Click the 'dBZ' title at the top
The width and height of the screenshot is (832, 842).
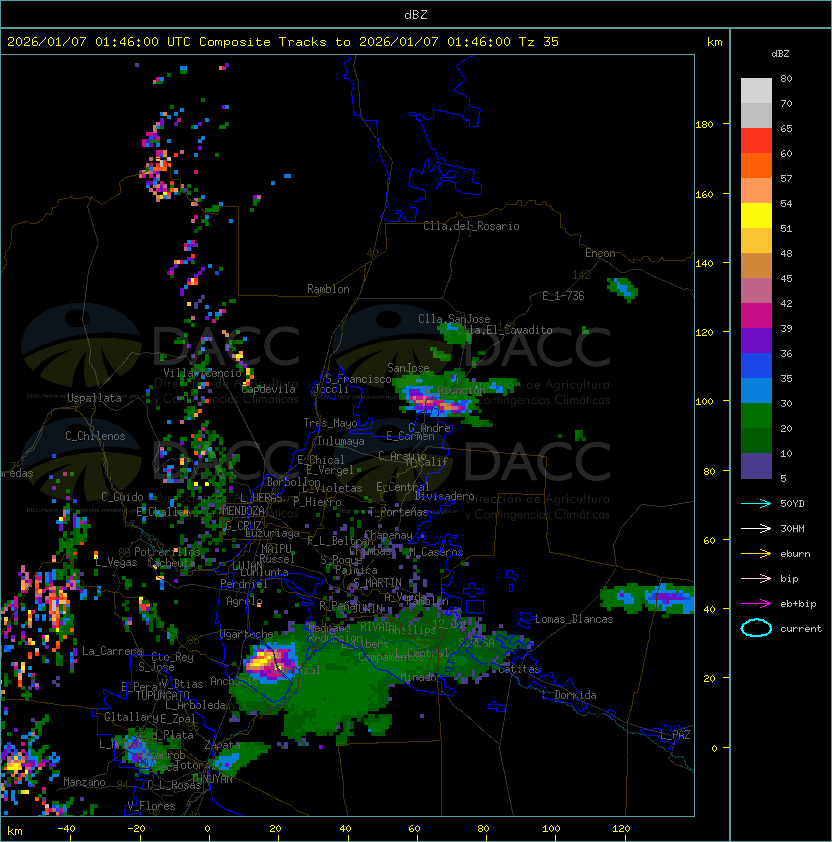[416, 15]
